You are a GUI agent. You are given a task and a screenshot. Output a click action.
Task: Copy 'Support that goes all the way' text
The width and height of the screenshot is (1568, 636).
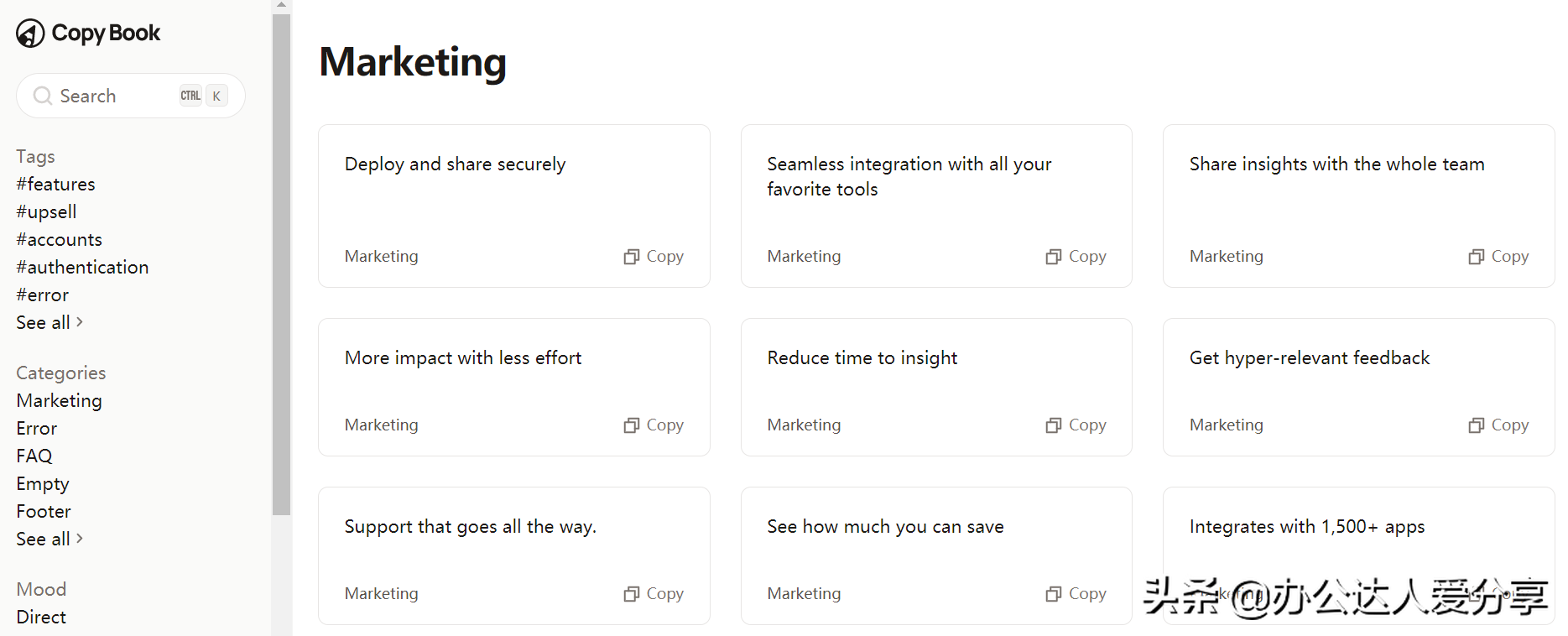(654, 594)
